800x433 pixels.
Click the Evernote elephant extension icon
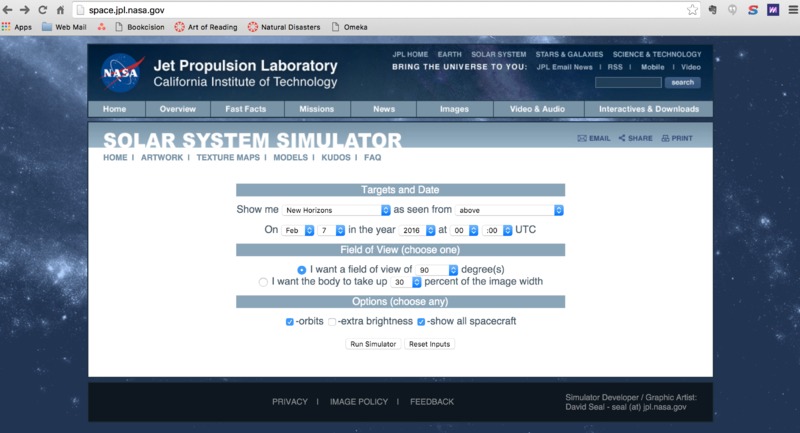point(713,10)
